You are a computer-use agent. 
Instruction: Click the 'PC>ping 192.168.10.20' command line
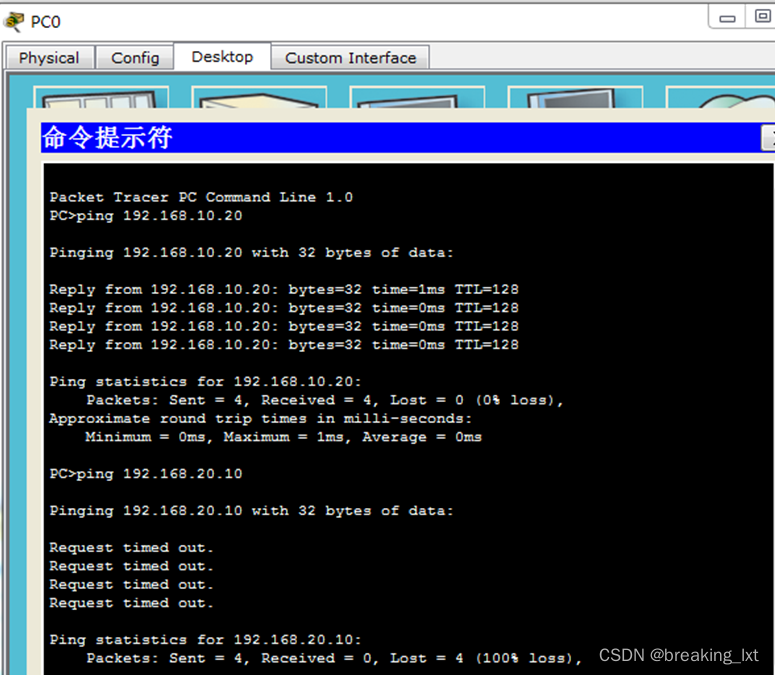coord(146,215)
